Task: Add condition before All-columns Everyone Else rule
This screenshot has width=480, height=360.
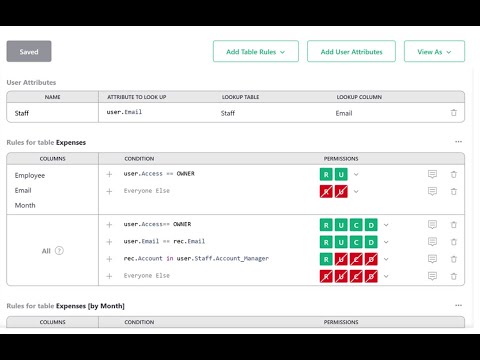Action: (x=109, y=276)
